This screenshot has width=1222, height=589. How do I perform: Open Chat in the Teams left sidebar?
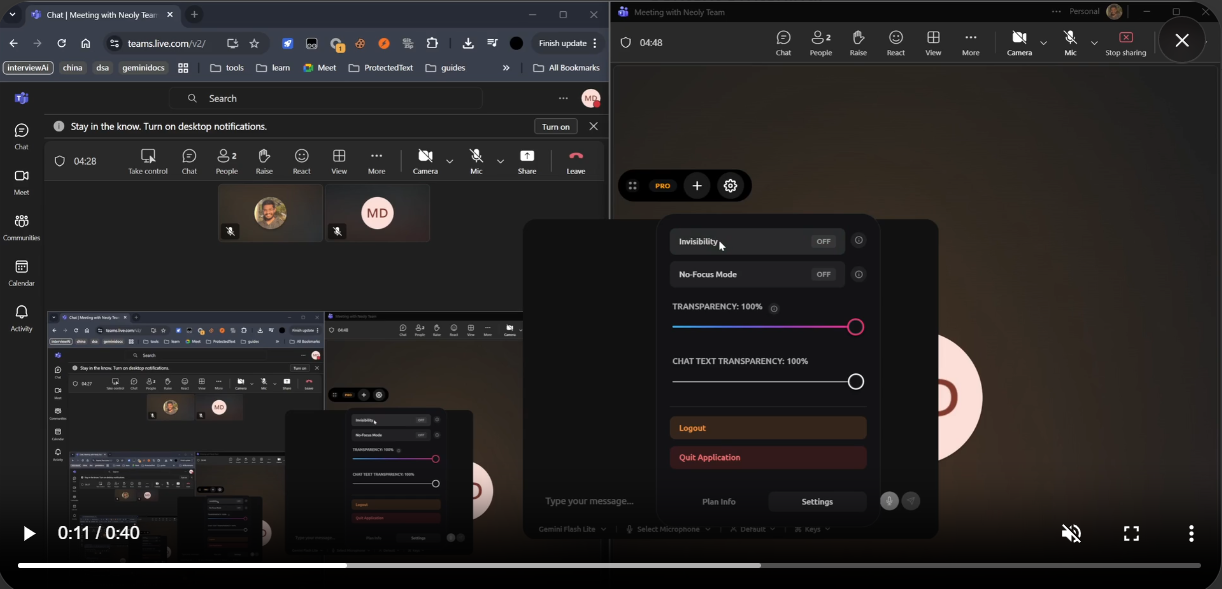pyautogui.click(x=21, y=136)
